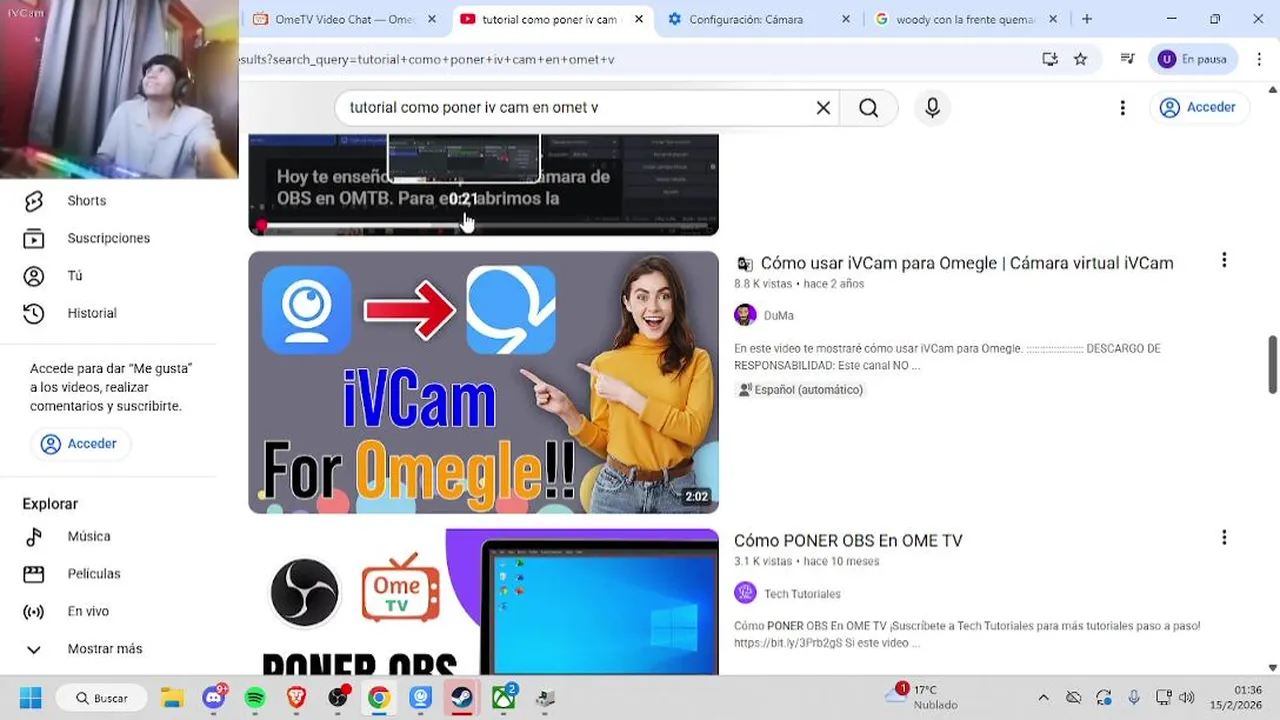The height and width of the screenshot is (720, 1280).
Task: Click the volume icon in system tray
Action: tap(1186, 698)
